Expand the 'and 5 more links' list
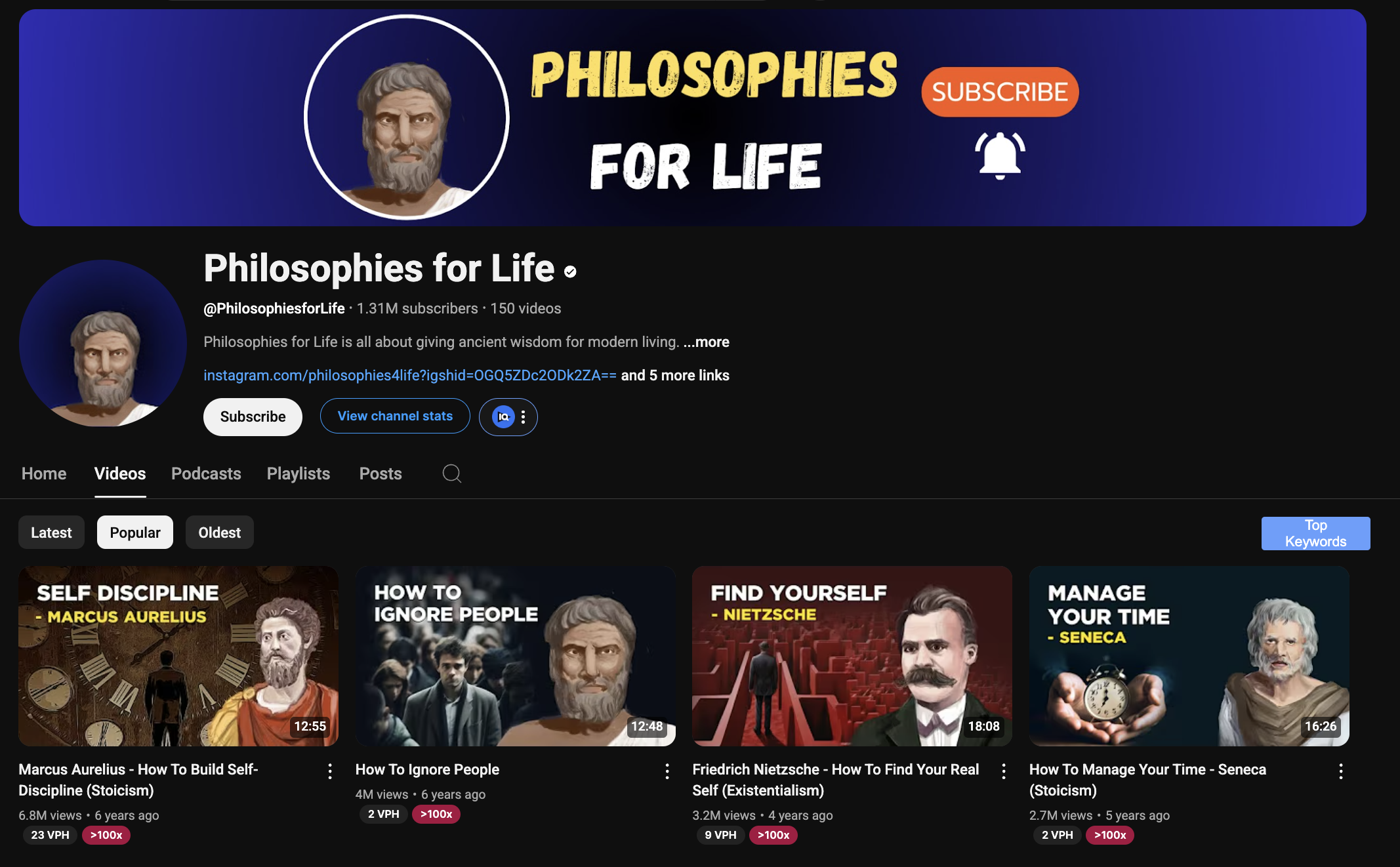Viewport: 1400px width, 867px height. (x=675, y=375)
